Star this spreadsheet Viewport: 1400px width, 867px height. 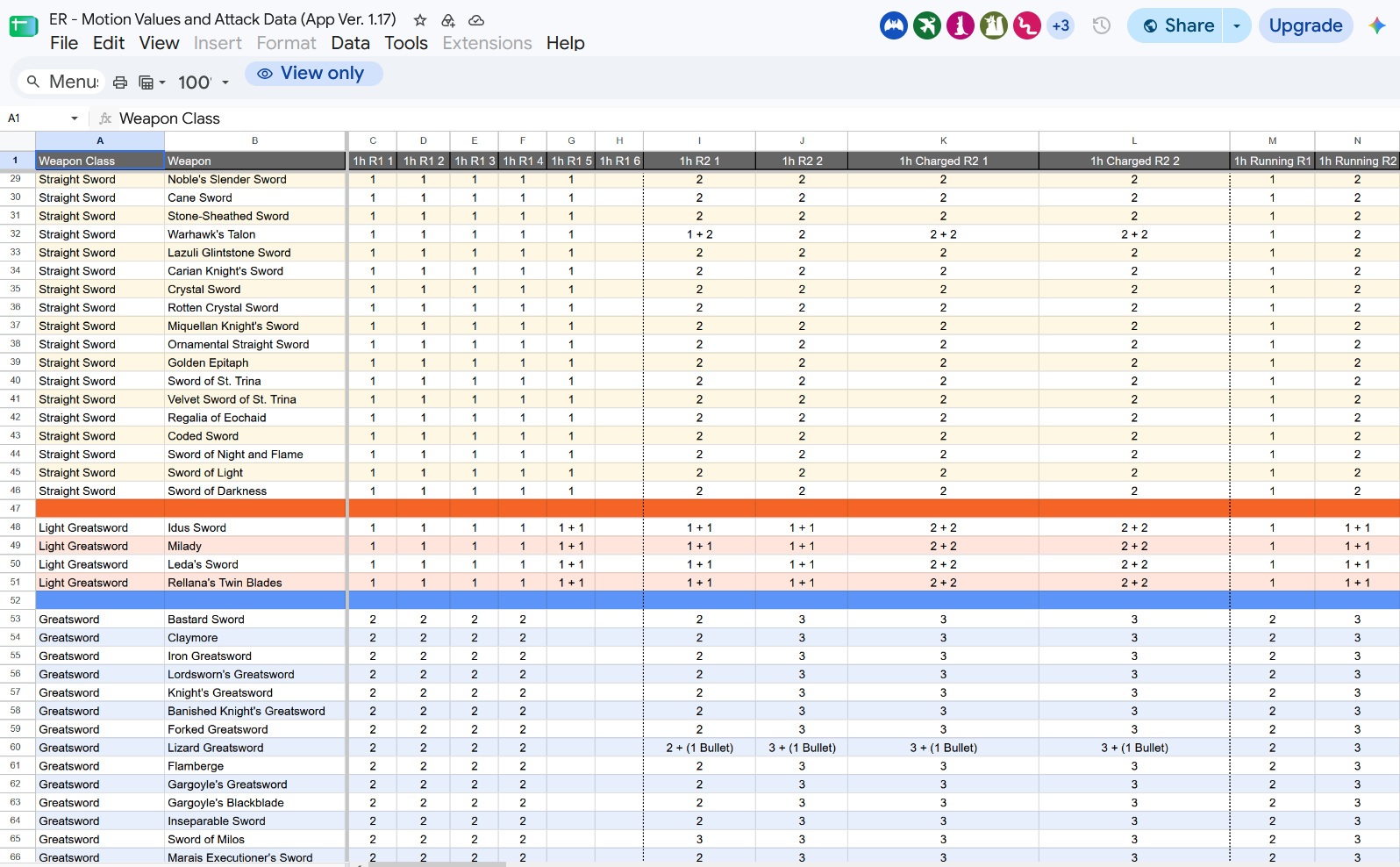[x=420, y=20]
